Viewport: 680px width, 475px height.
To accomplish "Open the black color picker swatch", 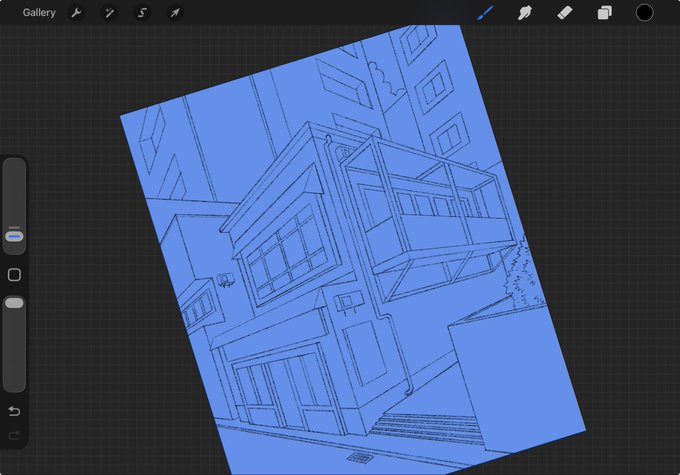I will (x=644, y=13).
